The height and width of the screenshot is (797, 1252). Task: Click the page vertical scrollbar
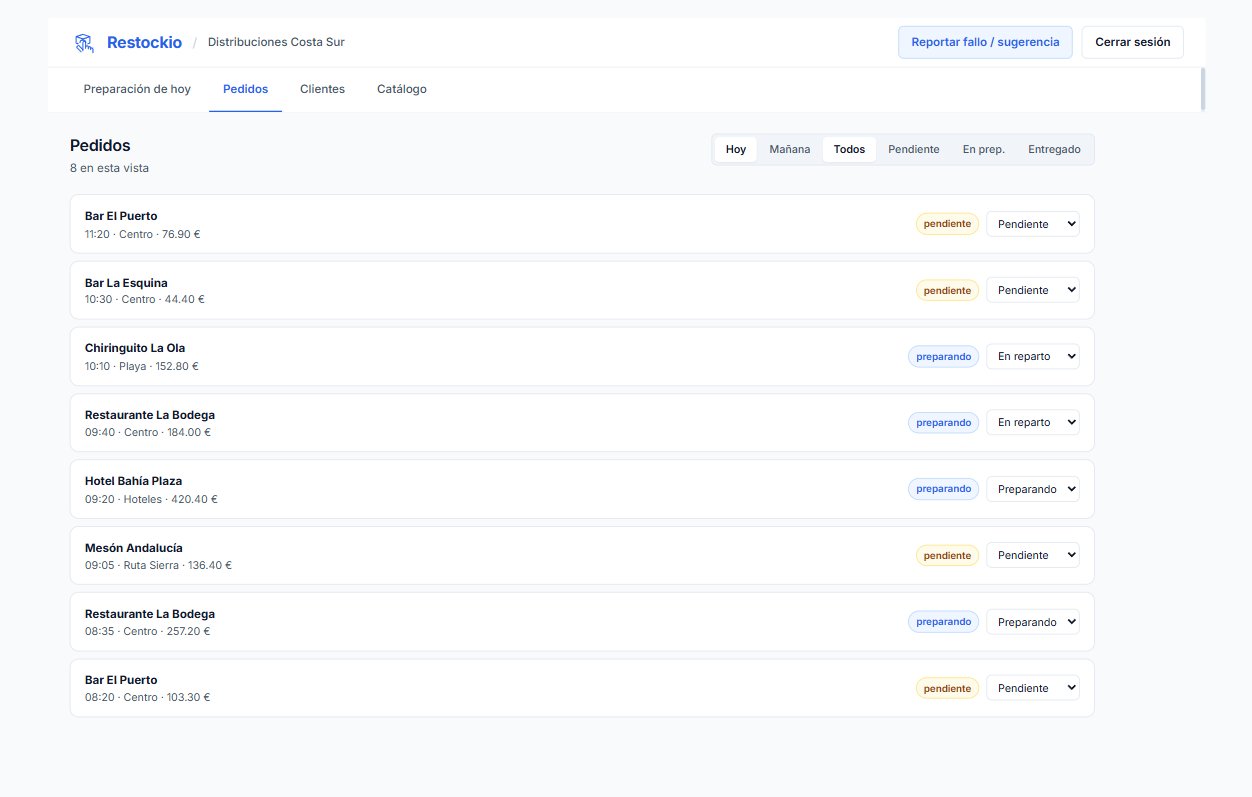click(x=1203, y=89)
